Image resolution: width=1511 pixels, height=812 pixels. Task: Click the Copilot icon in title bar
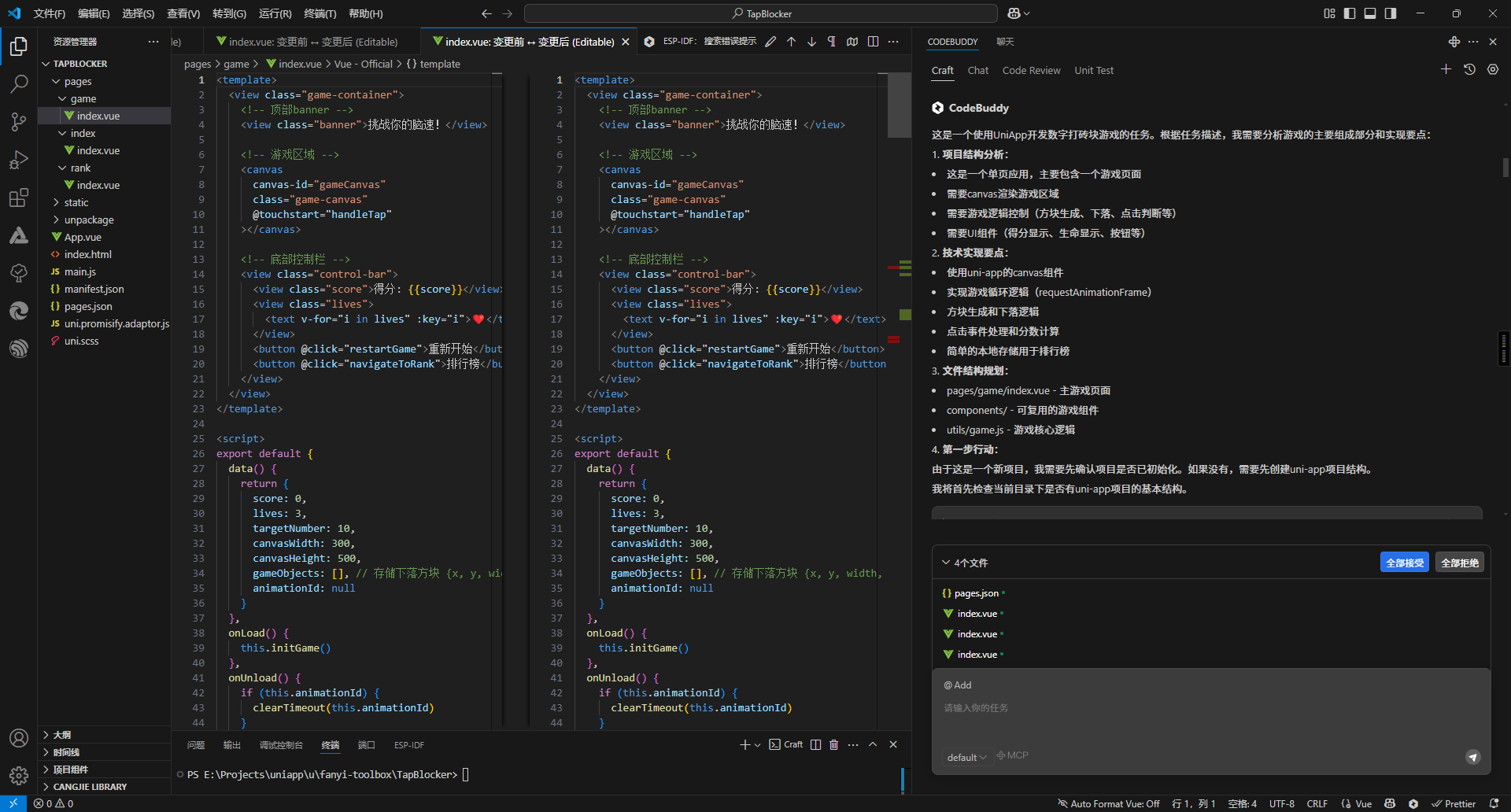pos(1014,13)
